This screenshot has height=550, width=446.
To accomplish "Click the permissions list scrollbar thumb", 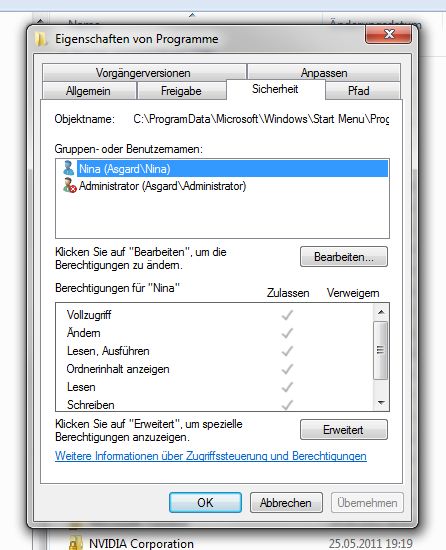I will pyautogui.click(x=380, y=350).
